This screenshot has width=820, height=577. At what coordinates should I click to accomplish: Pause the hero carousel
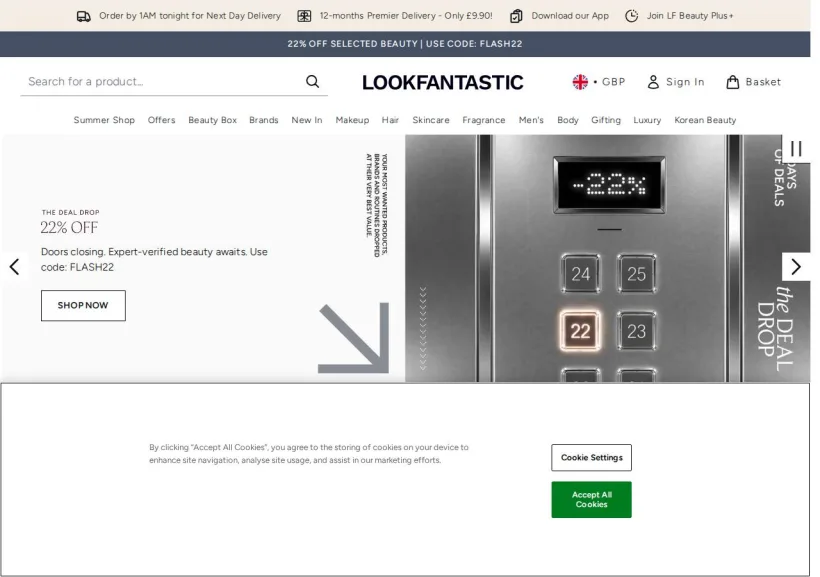click(796, 149)
